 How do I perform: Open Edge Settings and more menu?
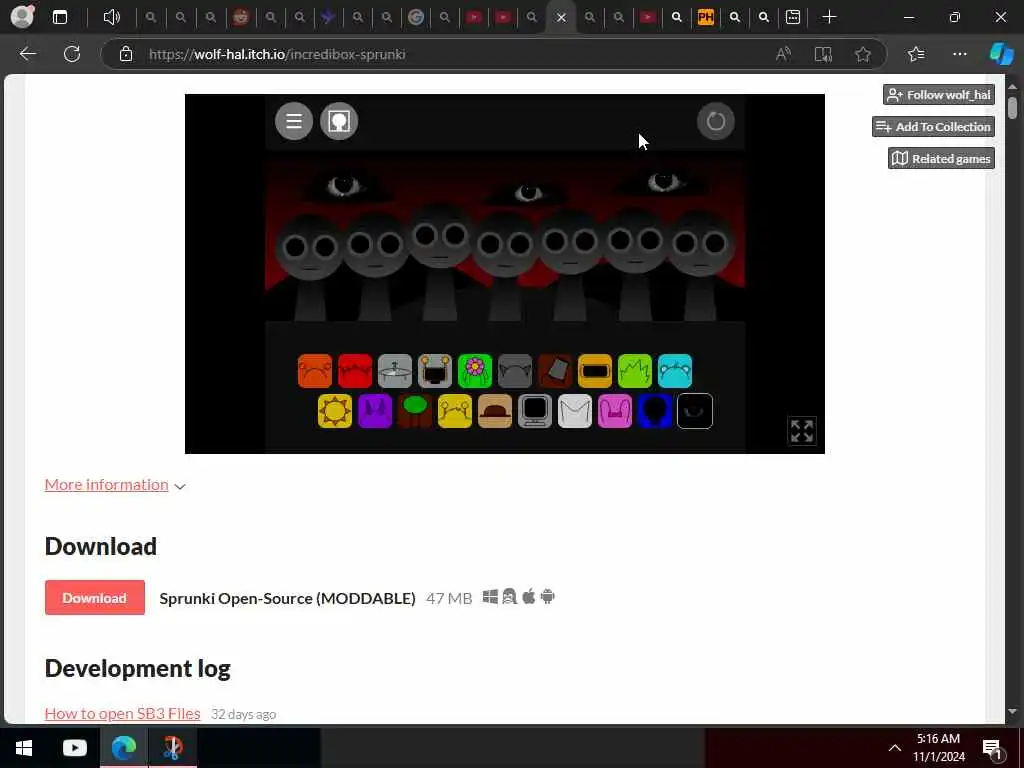tap(959, 54)
